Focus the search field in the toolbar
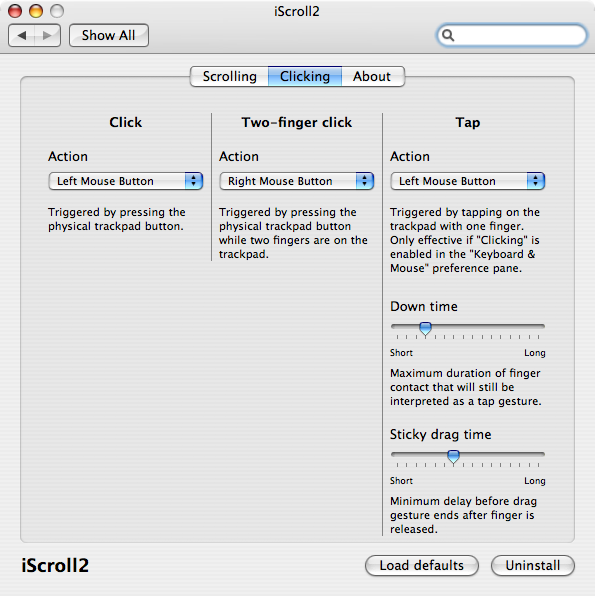Image resolution: width=595 pixels, height=596 pixels. tap(511, 35)
